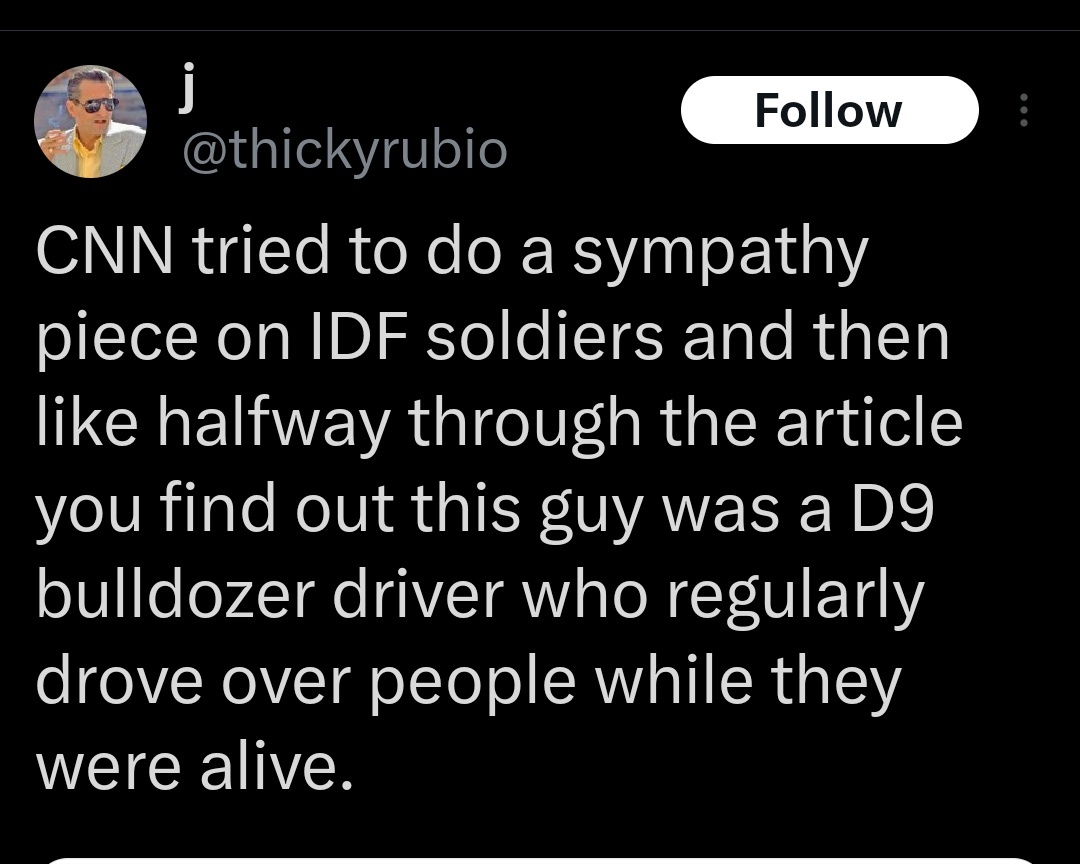Click the word "through" in the tweet
The width and height of the screenshot is (1080, 864).
pyautogui.click(x=525, y=427)
